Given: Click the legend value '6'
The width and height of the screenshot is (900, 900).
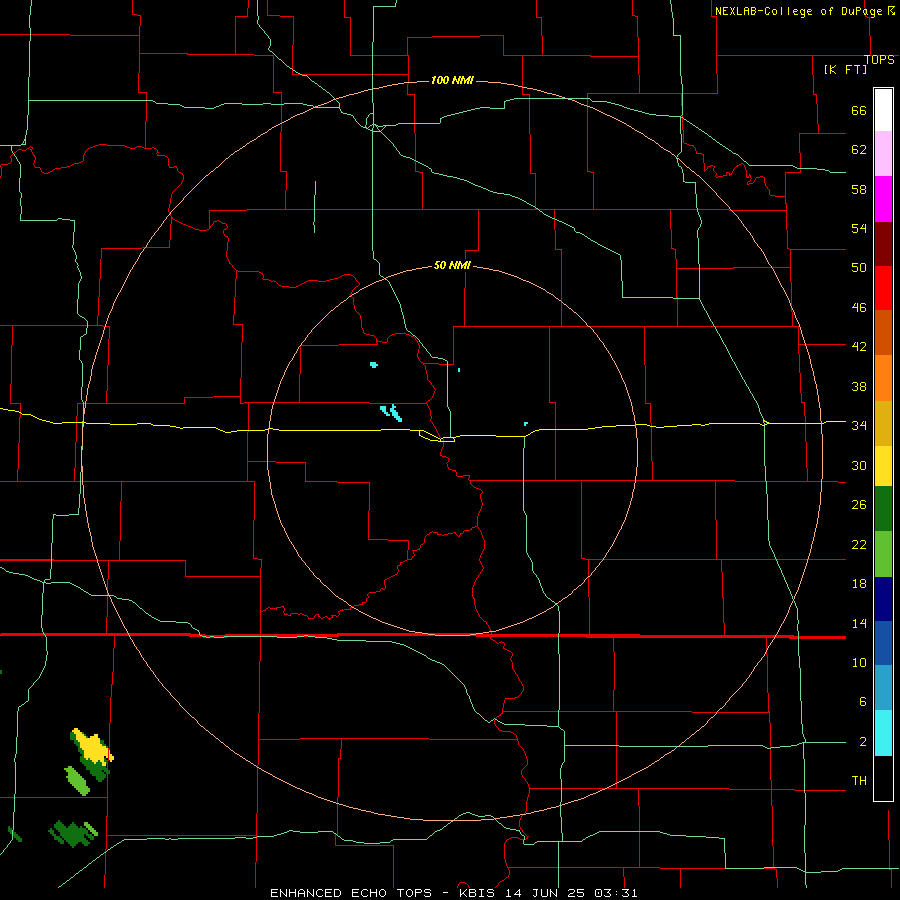Looking at the screenshot, I should (862, 702).
